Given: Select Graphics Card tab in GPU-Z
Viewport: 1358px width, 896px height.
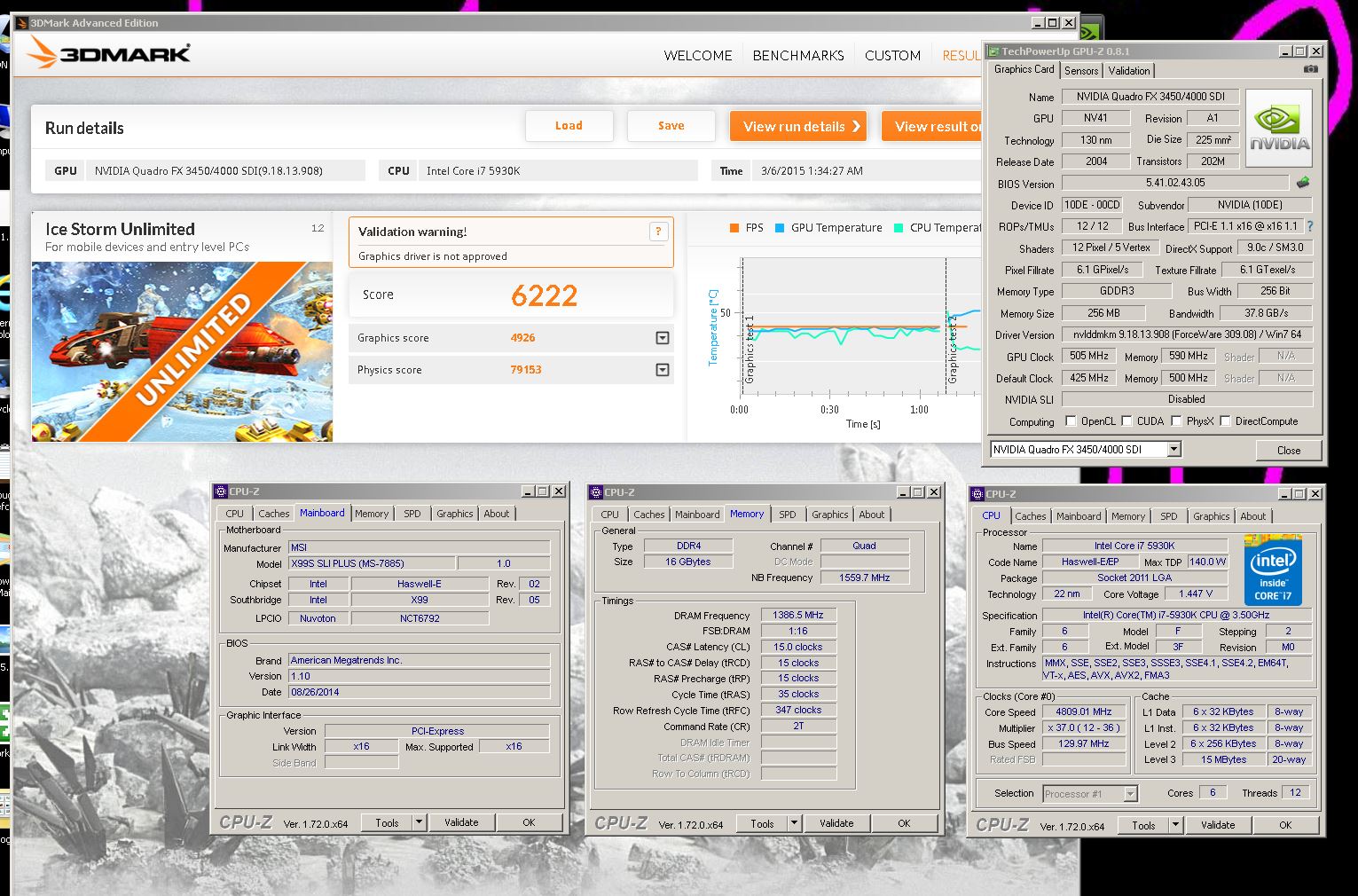Looking at the screenshot, I should point(1024,69).
